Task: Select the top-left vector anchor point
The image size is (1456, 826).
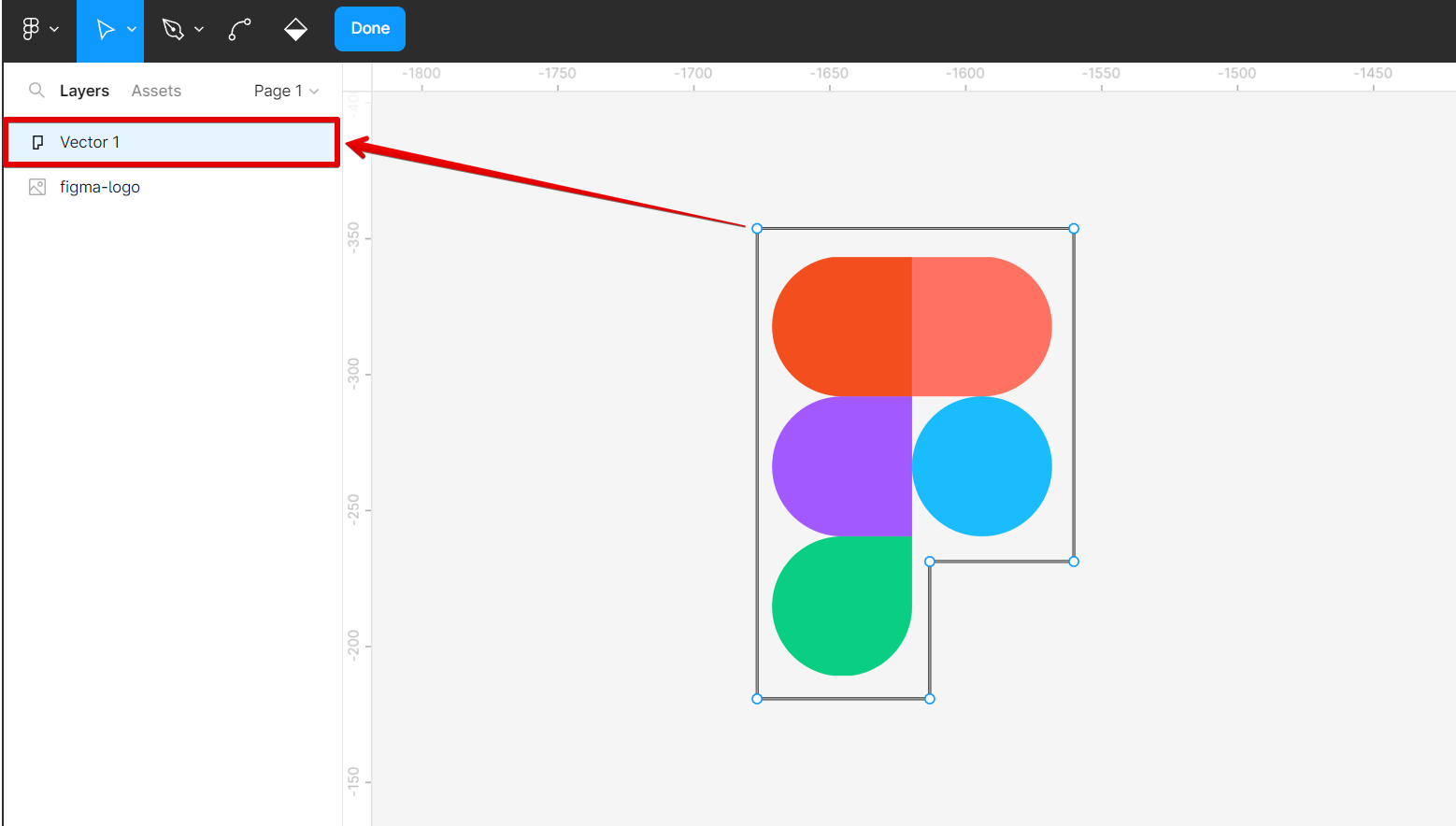Action: coord(757,229)
